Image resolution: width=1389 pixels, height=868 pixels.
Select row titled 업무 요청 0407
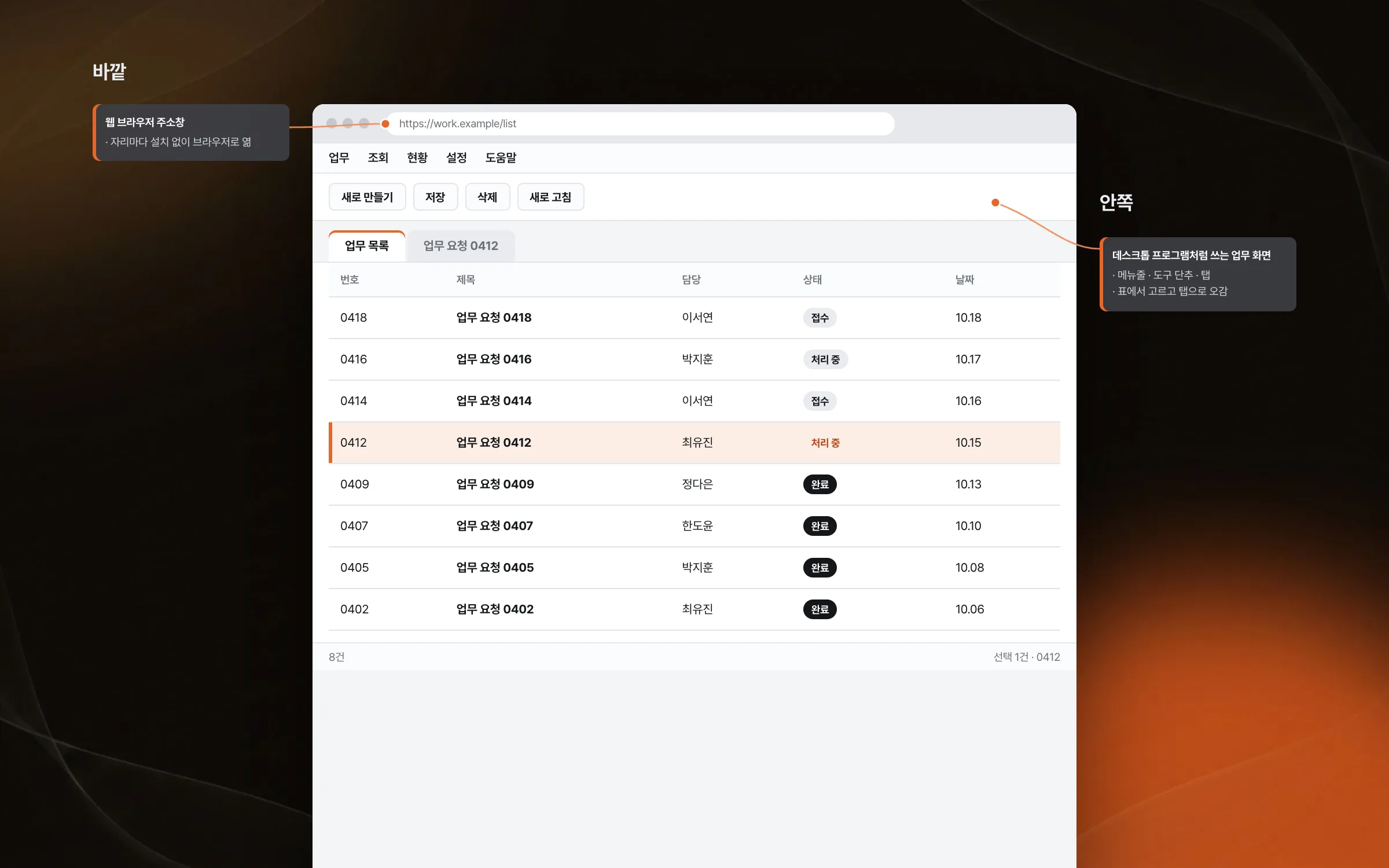(694, 526)
